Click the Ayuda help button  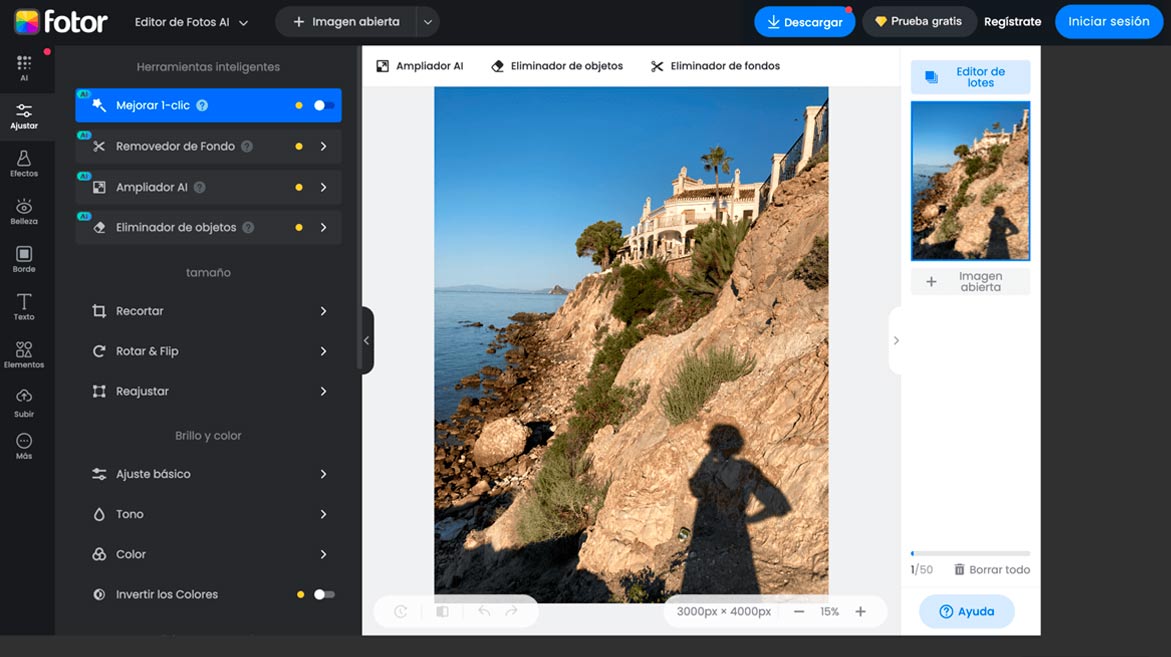[x=966, y=611]
